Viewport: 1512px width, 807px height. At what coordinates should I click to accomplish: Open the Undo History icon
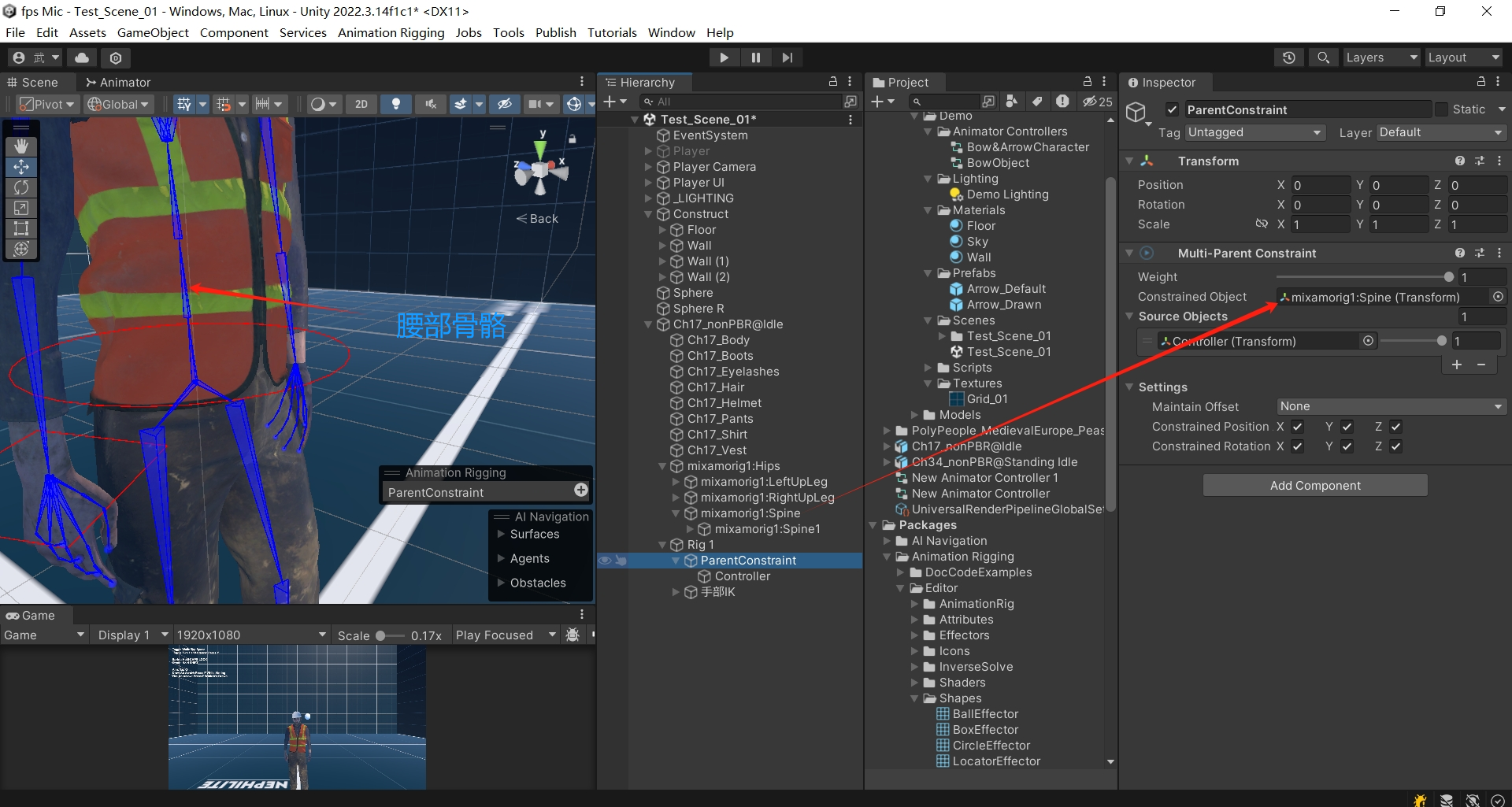click(1289, 57)
